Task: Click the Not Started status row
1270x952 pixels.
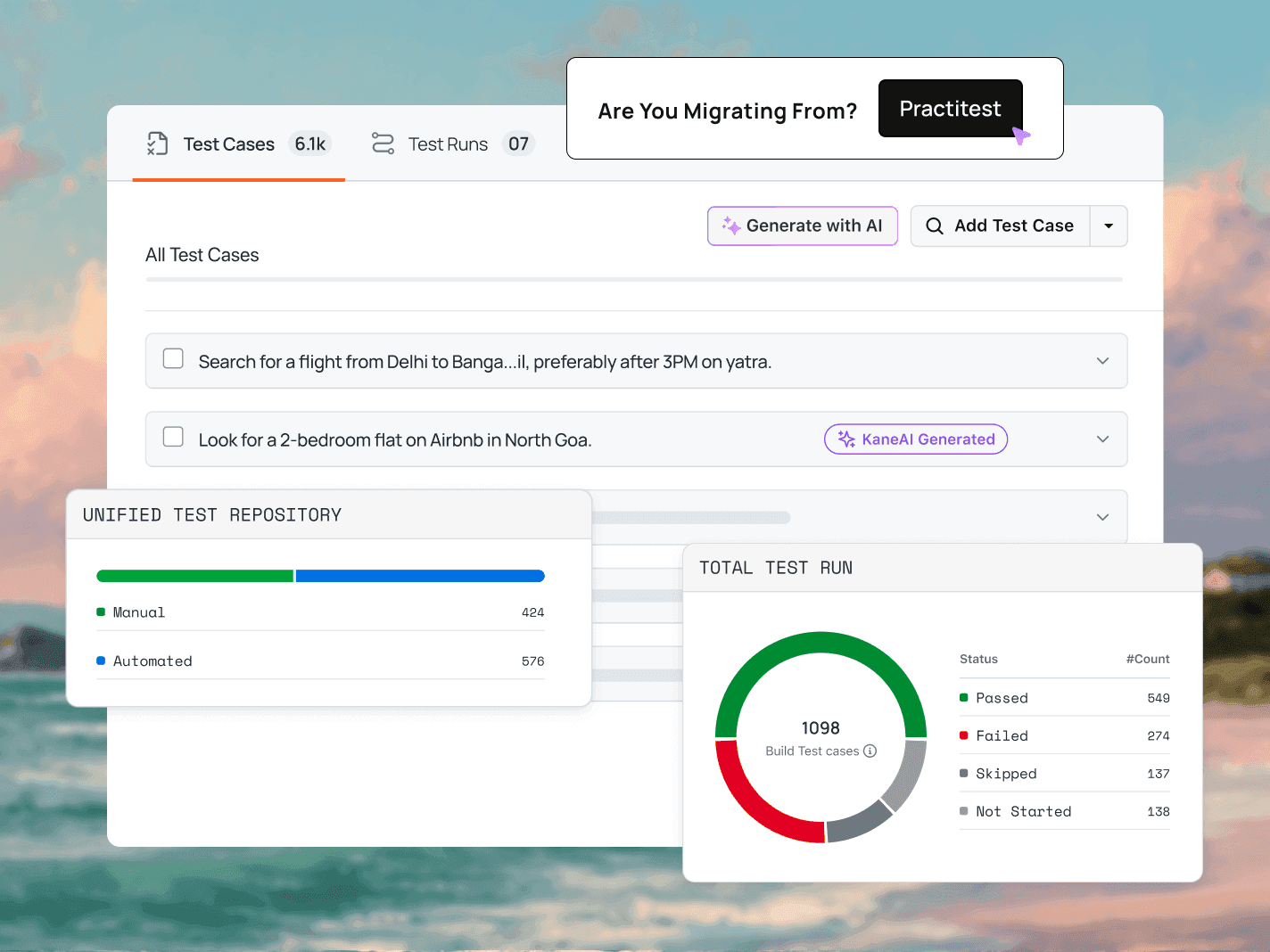Action: (x=1065, y=811)
